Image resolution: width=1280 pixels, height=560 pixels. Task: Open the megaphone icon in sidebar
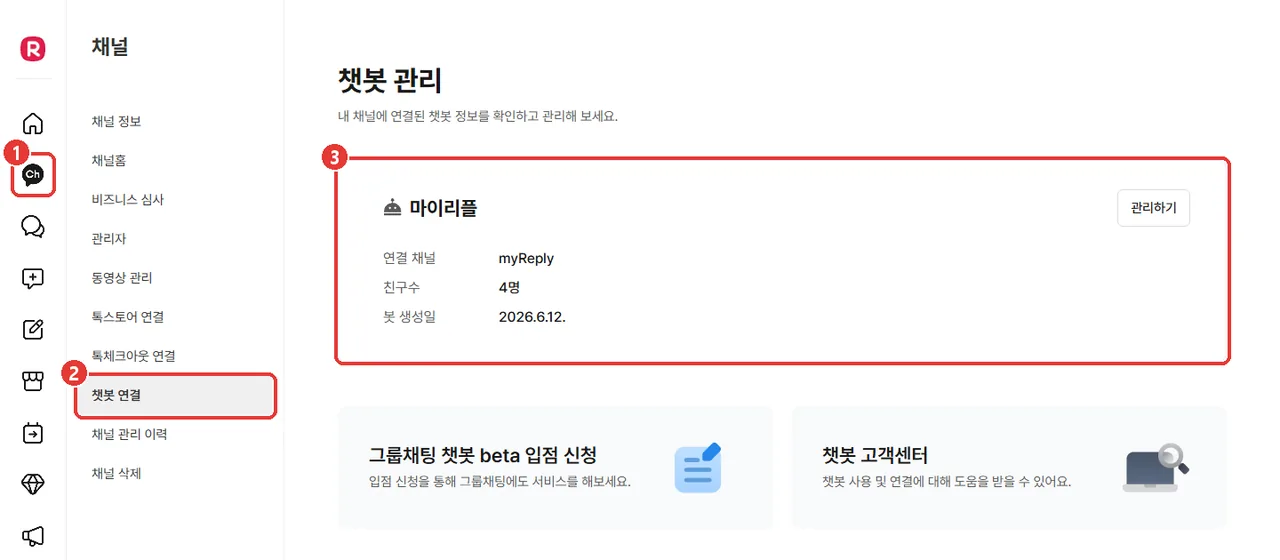click(33, 536)
